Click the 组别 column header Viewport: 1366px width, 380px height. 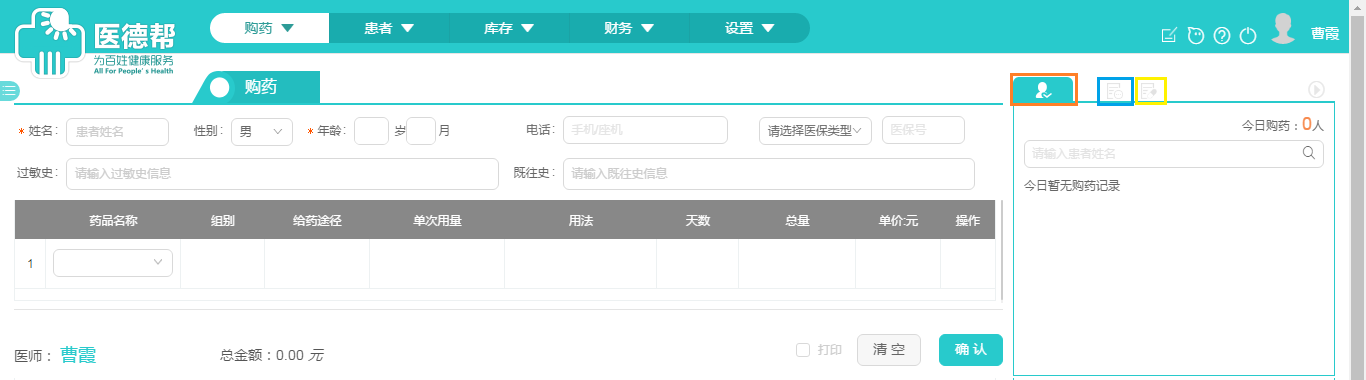coord(222,220)
